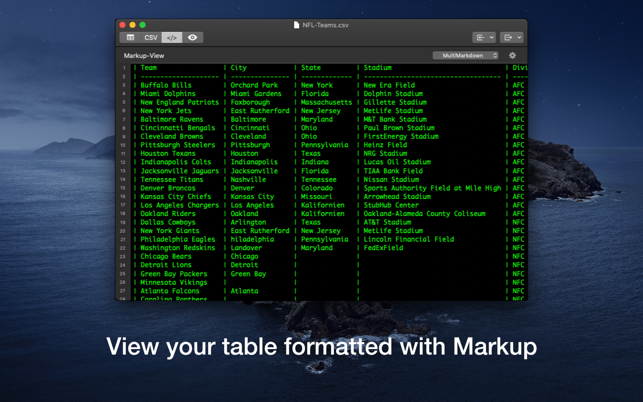Click the Oakland Riders team entry
This screenshot has width=643, height=402.
pyautogui.click(x=168, y=214)
